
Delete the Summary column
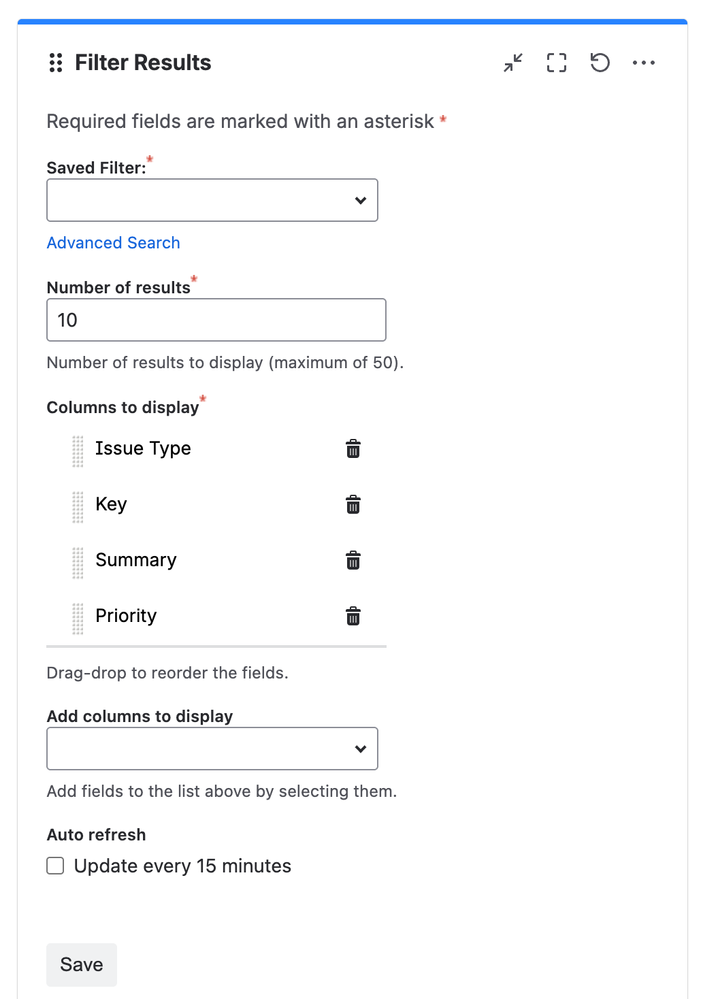[x=353, y=561]
